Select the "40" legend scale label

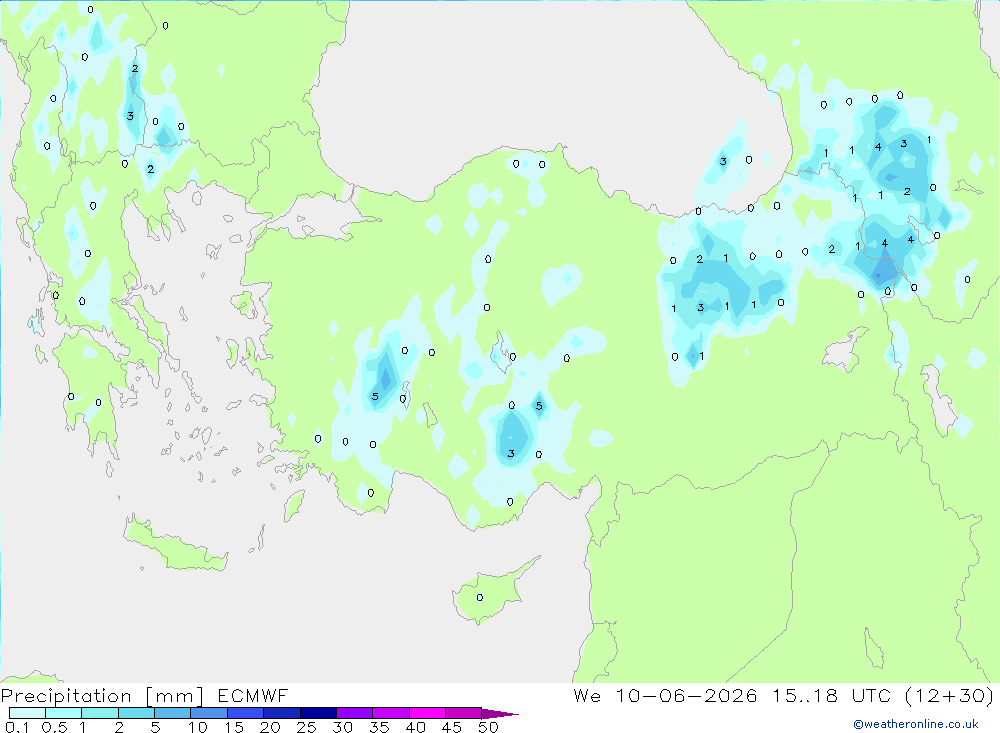(x=415, y=727)
